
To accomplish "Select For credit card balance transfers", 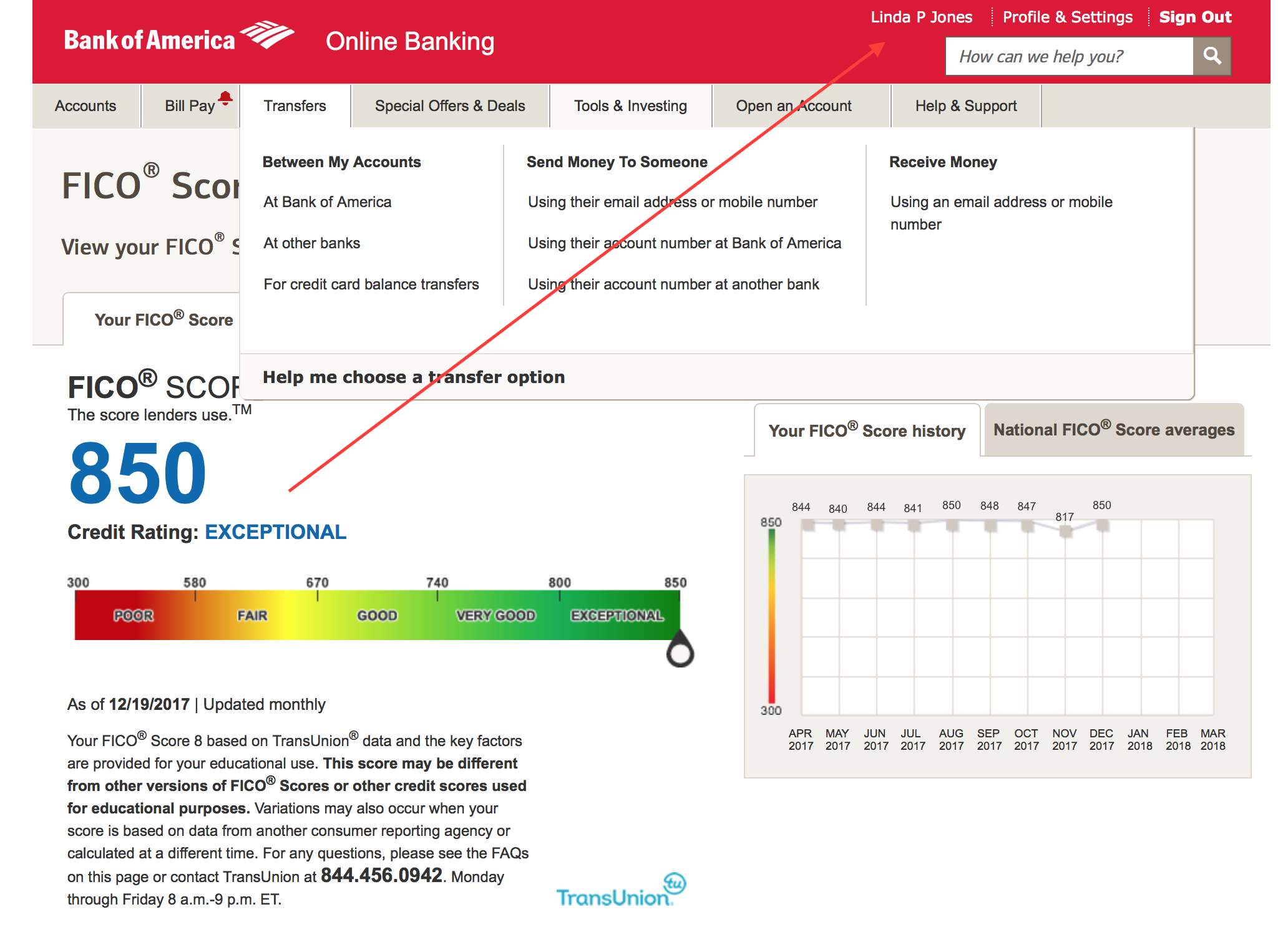I will 371,284.
